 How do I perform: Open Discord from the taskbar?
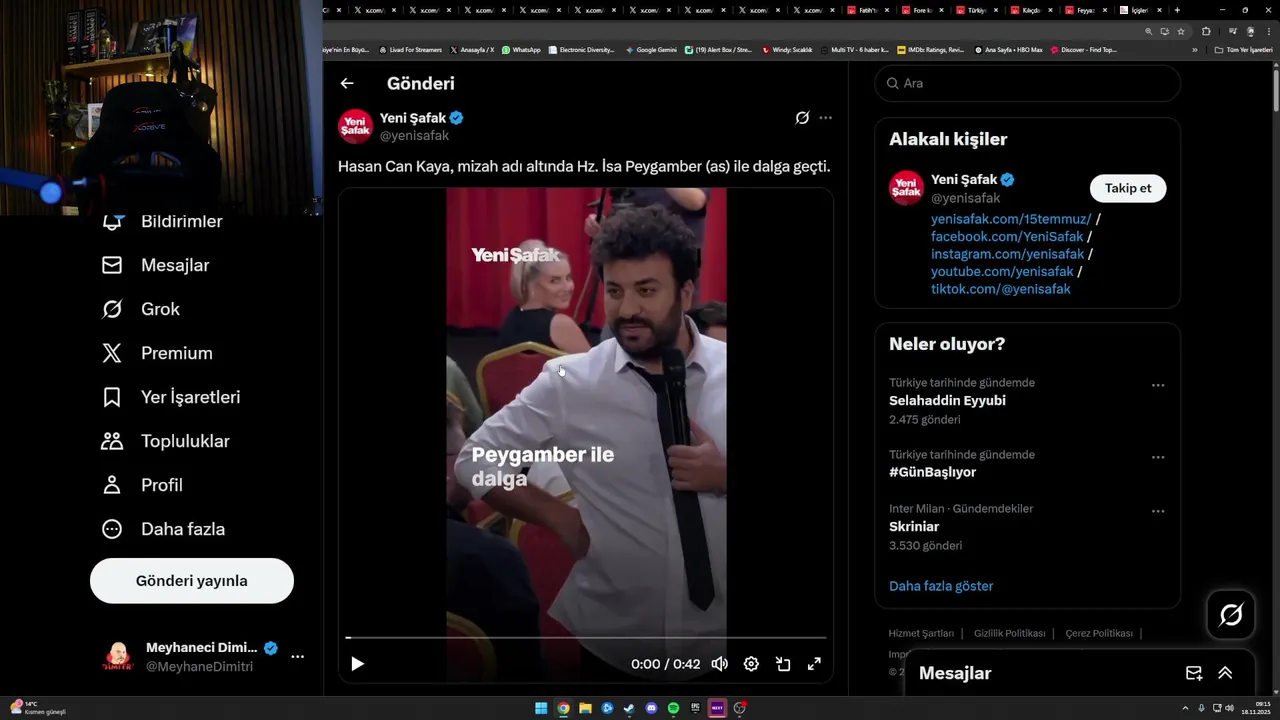[651, 708]
